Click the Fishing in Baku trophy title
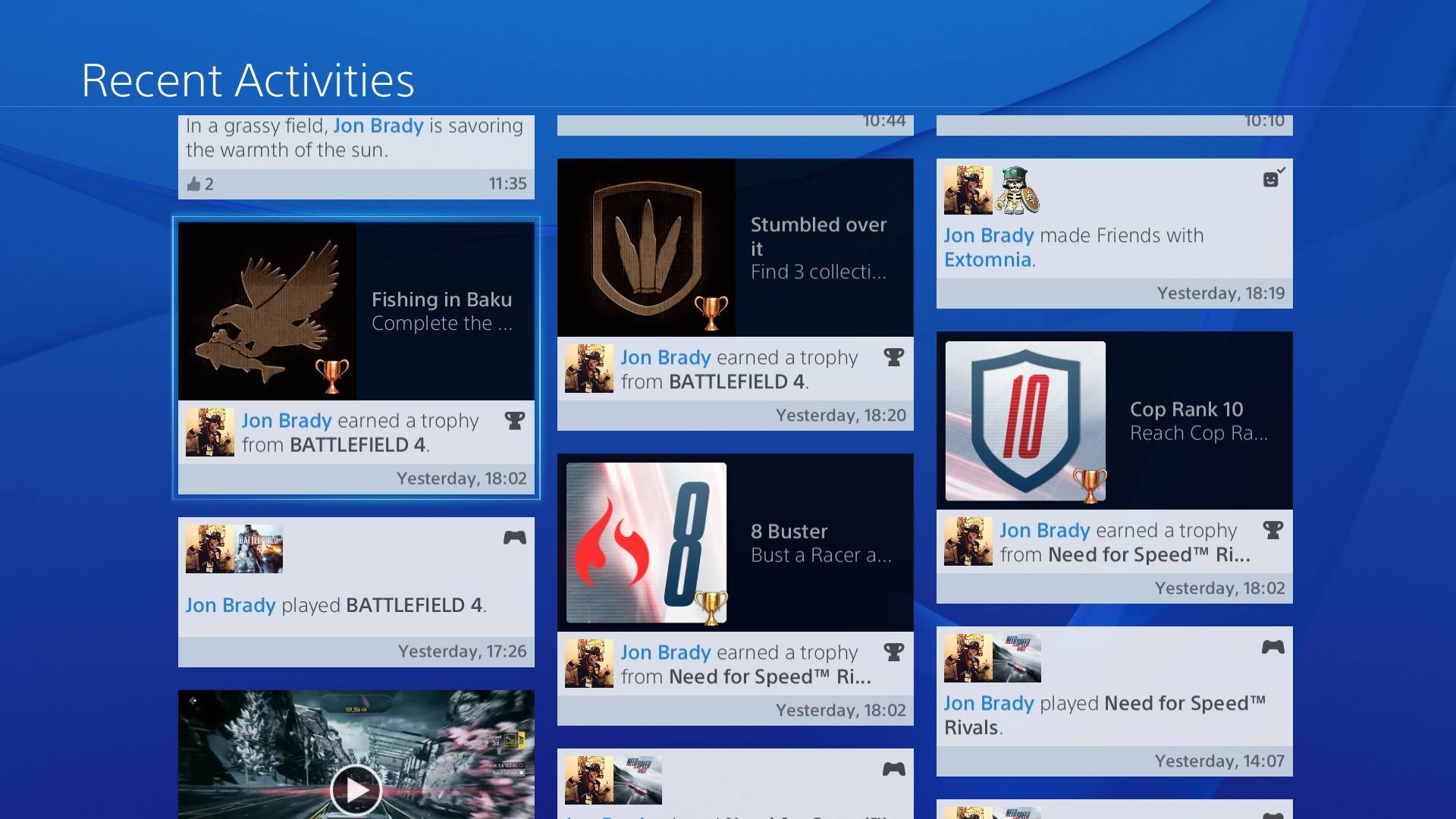This screenshot has width=1456, height=819. pos(441,300)
